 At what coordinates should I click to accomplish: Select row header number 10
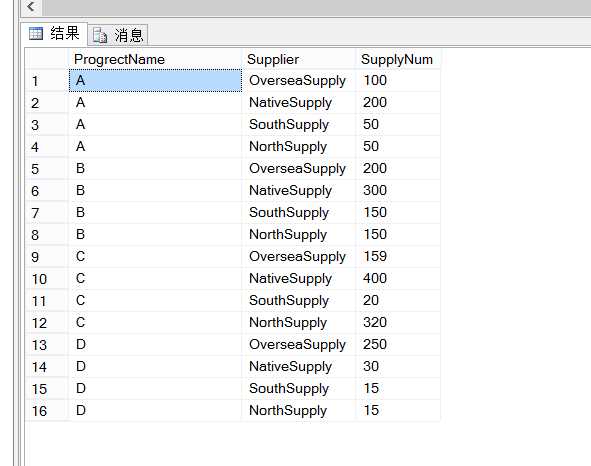[x=47, y=279]
